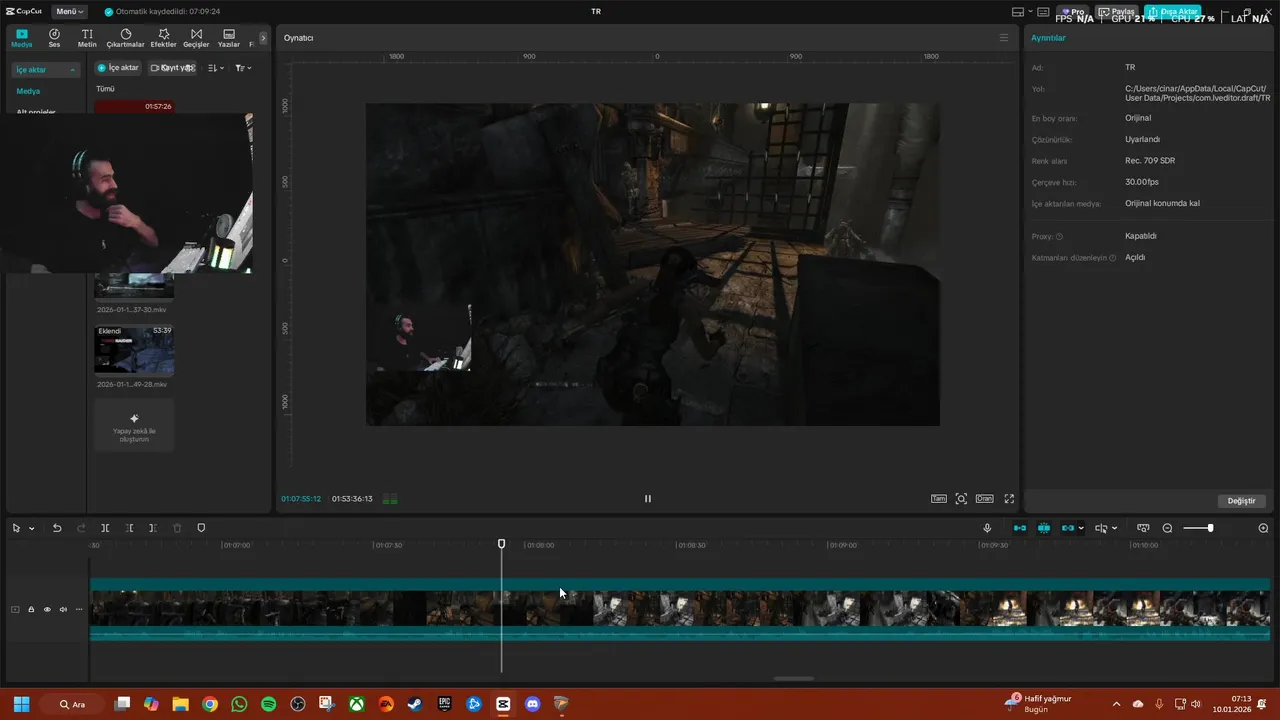Switch to the Ses audio tab
This screenshot has height=720, width=1280.
pos(54,38)
